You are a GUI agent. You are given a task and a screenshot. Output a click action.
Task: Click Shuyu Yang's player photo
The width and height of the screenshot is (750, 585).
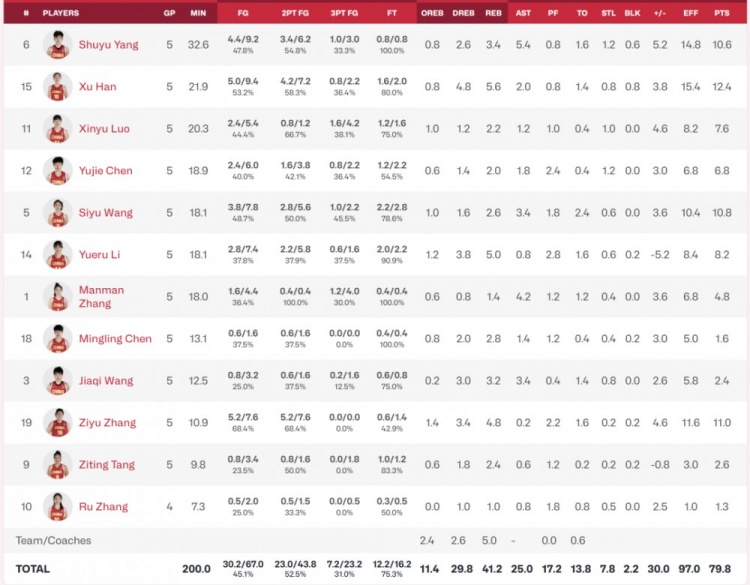tap(58, 45)
